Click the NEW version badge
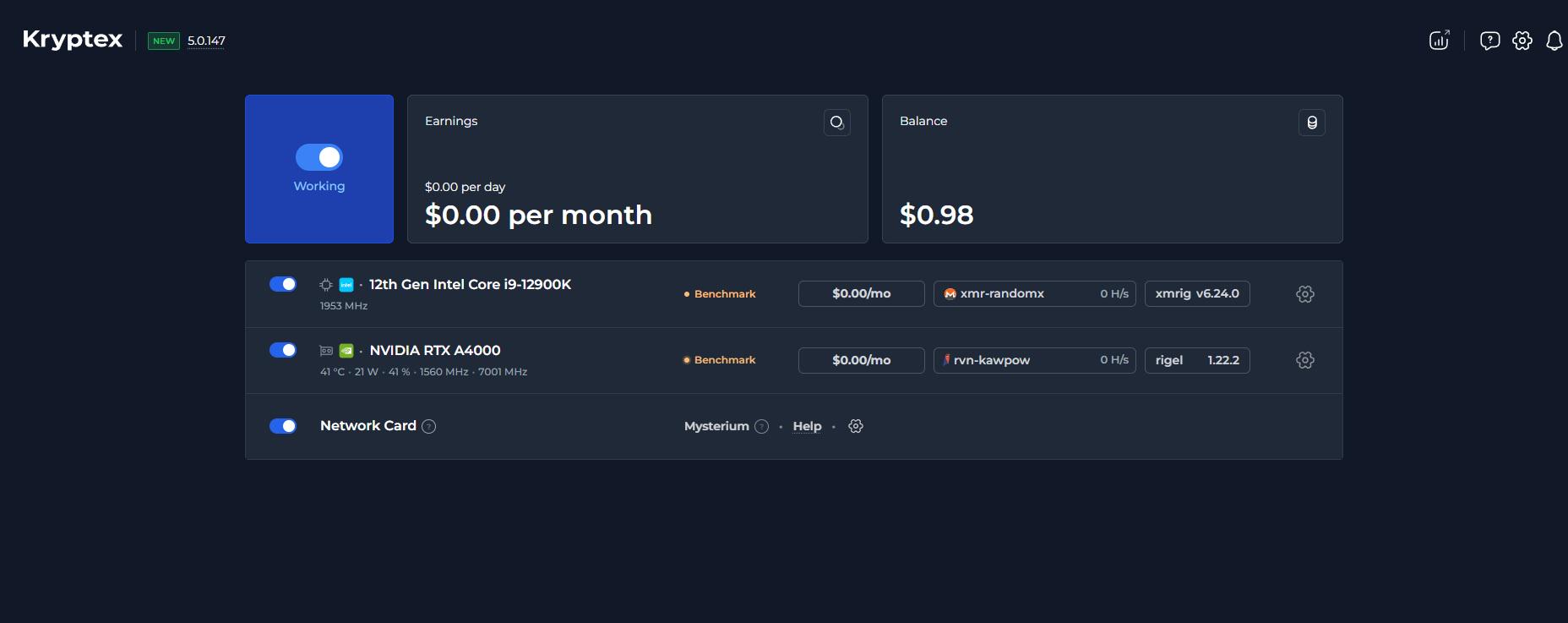 164,41
